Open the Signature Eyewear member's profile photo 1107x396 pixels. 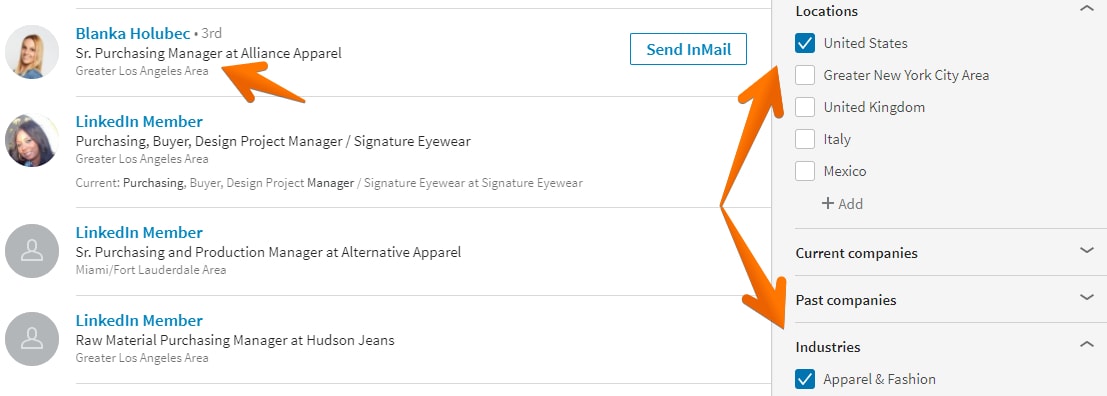32,140
